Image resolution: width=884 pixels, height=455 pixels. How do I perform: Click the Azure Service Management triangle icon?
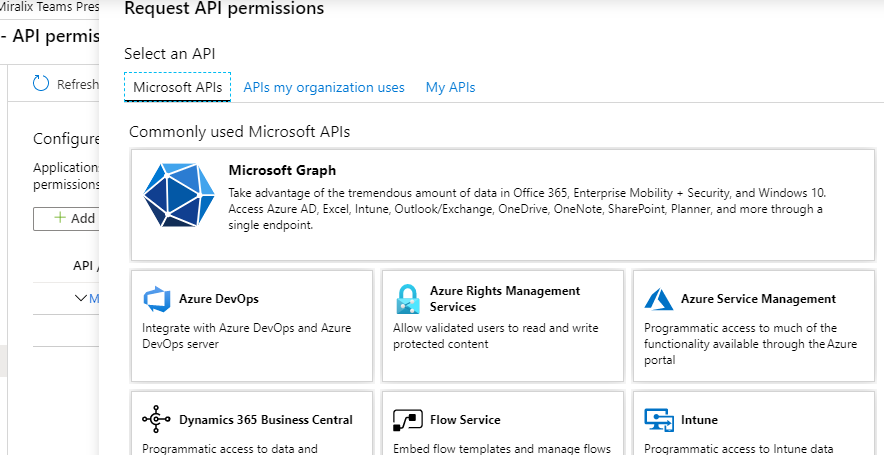click(x=658, y=299)
